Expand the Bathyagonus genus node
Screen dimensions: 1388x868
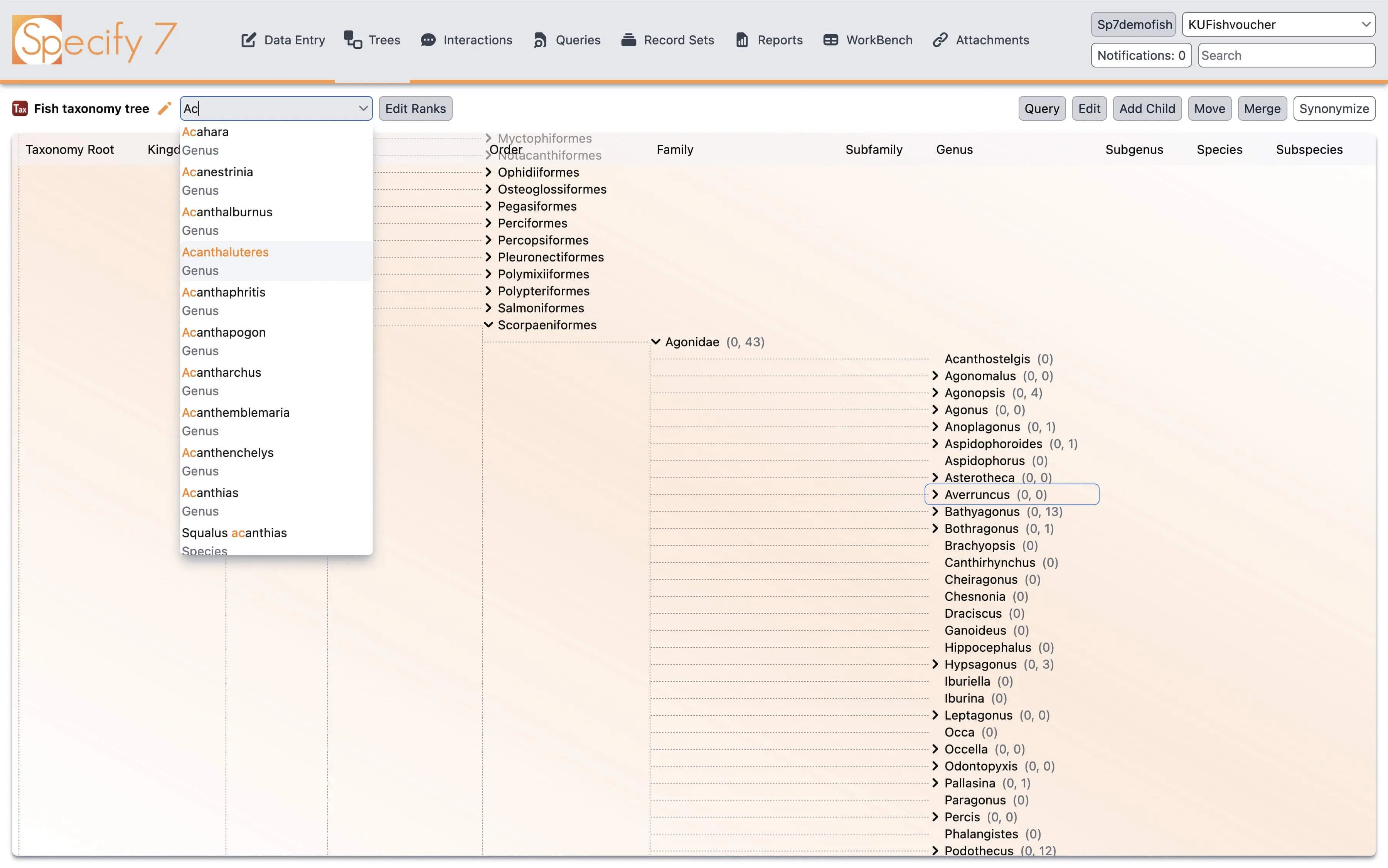click(x=935, y=511)
